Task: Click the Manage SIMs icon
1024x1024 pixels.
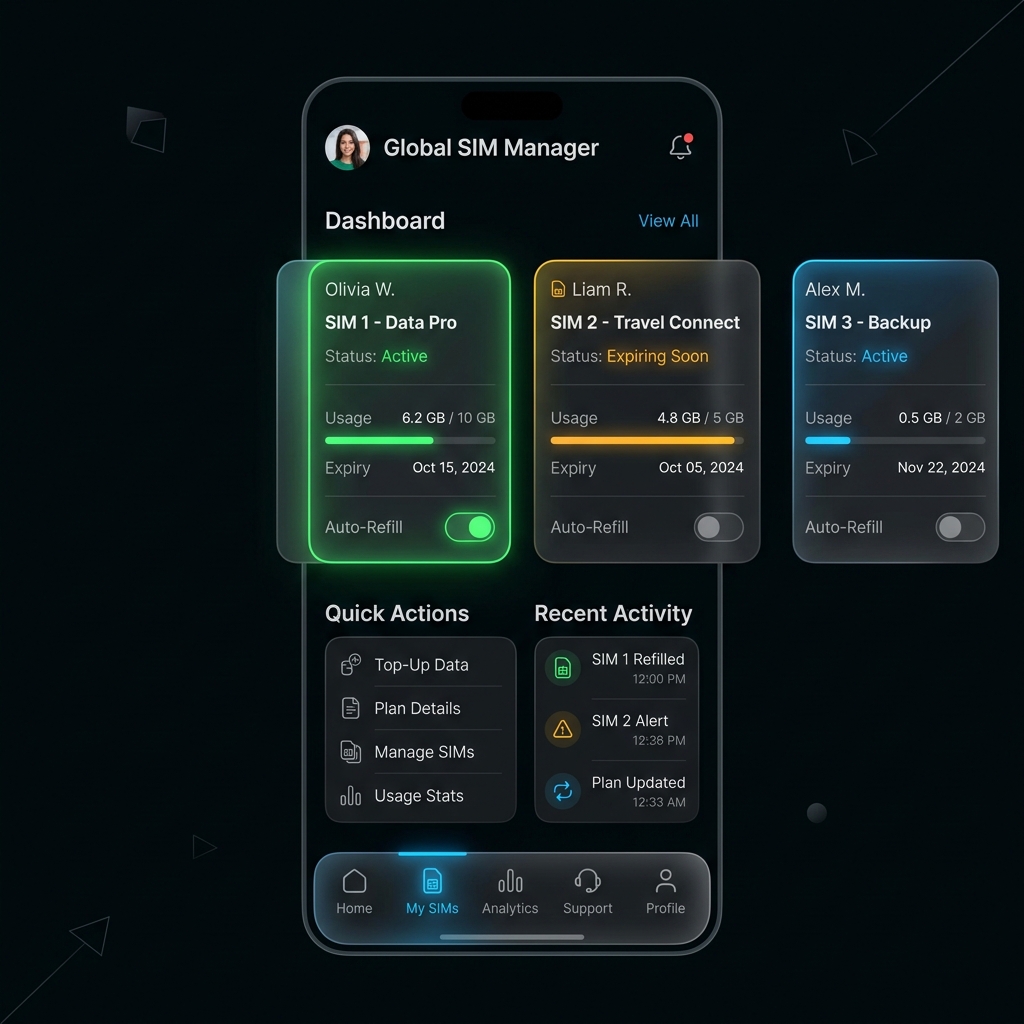Action: [x=351, y=752]
